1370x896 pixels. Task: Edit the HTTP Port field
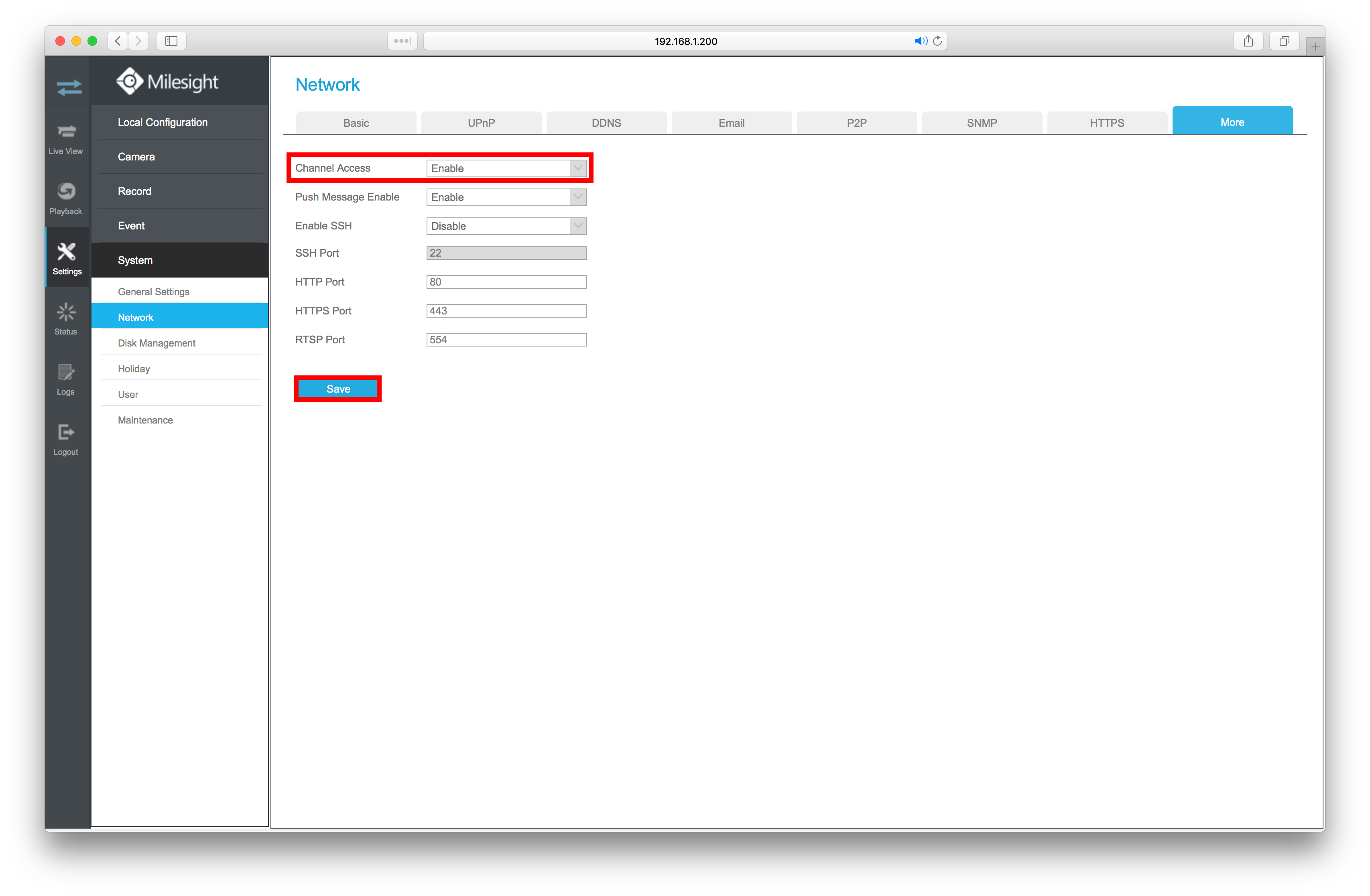[x=506, y=282]
